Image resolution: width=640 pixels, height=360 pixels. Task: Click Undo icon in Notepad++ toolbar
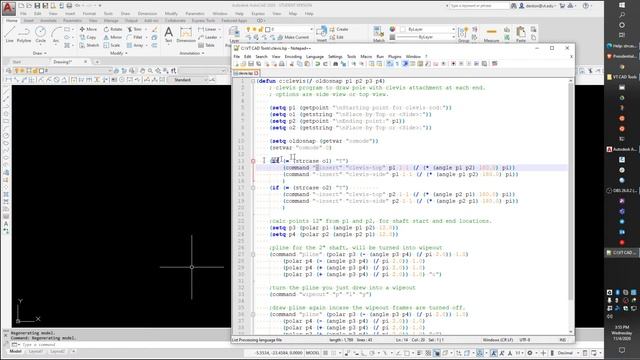pos(318,64)
